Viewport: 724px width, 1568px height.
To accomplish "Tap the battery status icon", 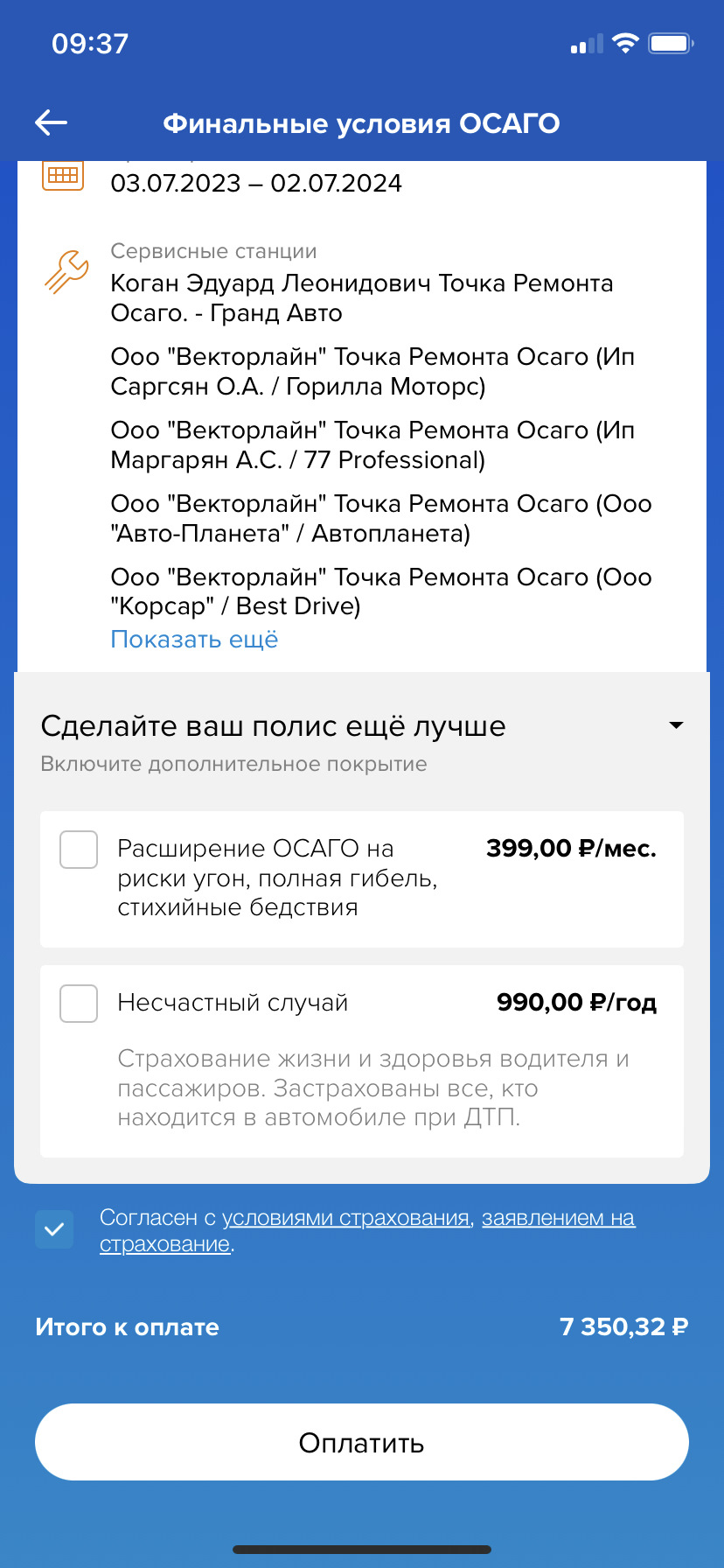I will 671,43.
